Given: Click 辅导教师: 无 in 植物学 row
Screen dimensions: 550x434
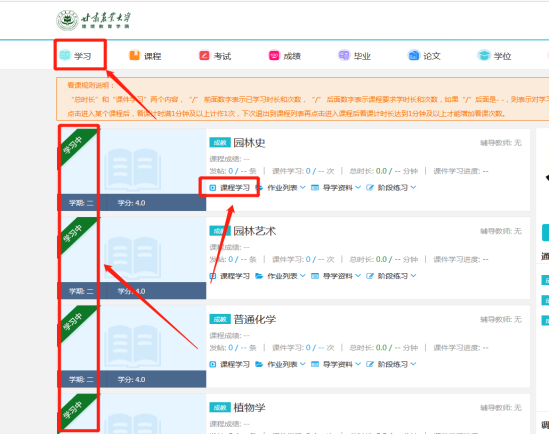Looking at the screenshot, I should (501, 408).
